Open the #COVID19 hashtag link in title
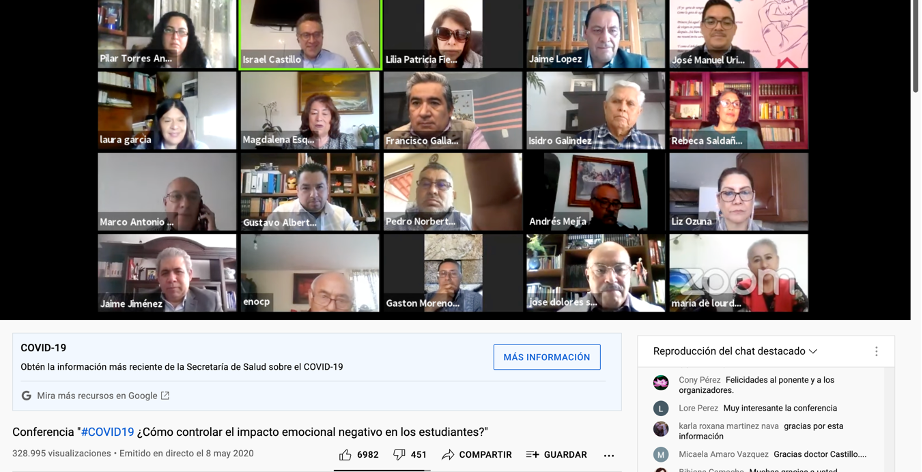The image size is (922, 472). coord(108,432)
